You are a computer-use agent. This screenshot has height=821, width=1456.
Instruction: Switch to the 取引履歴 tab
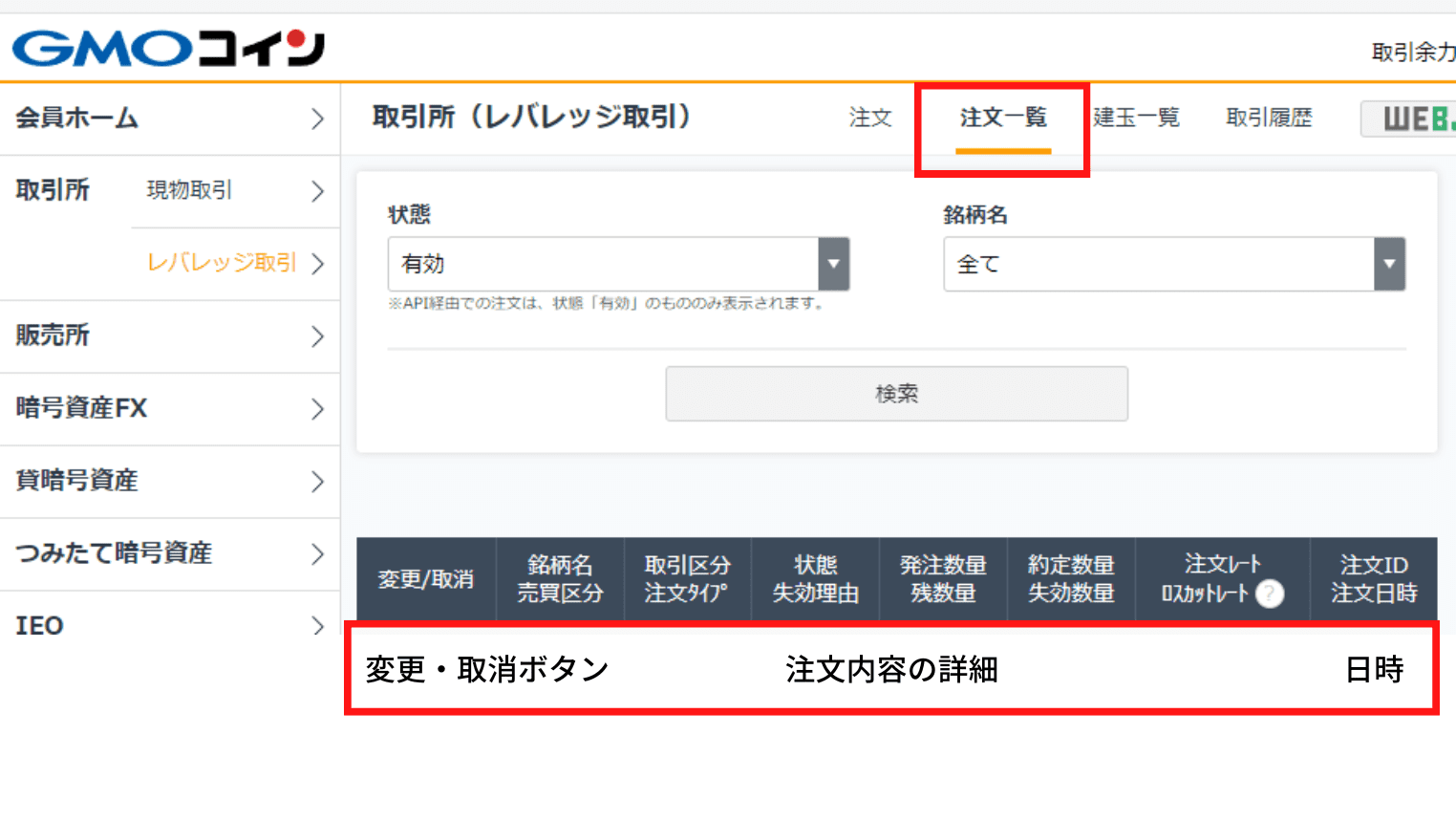(1268, 118)
